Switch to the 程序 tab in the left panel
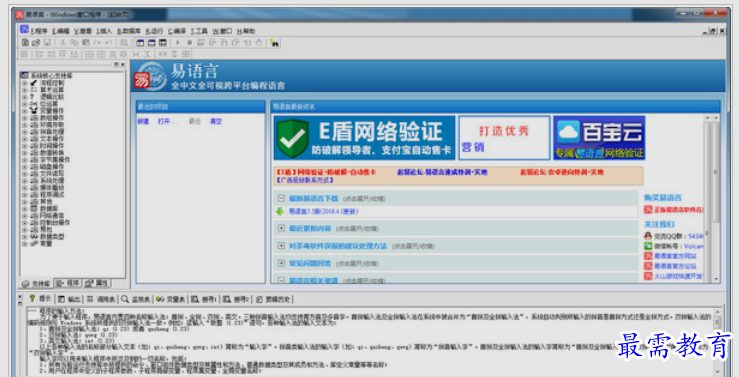The height and width of the screenshot is (377, 739). [x=68, y=283]
